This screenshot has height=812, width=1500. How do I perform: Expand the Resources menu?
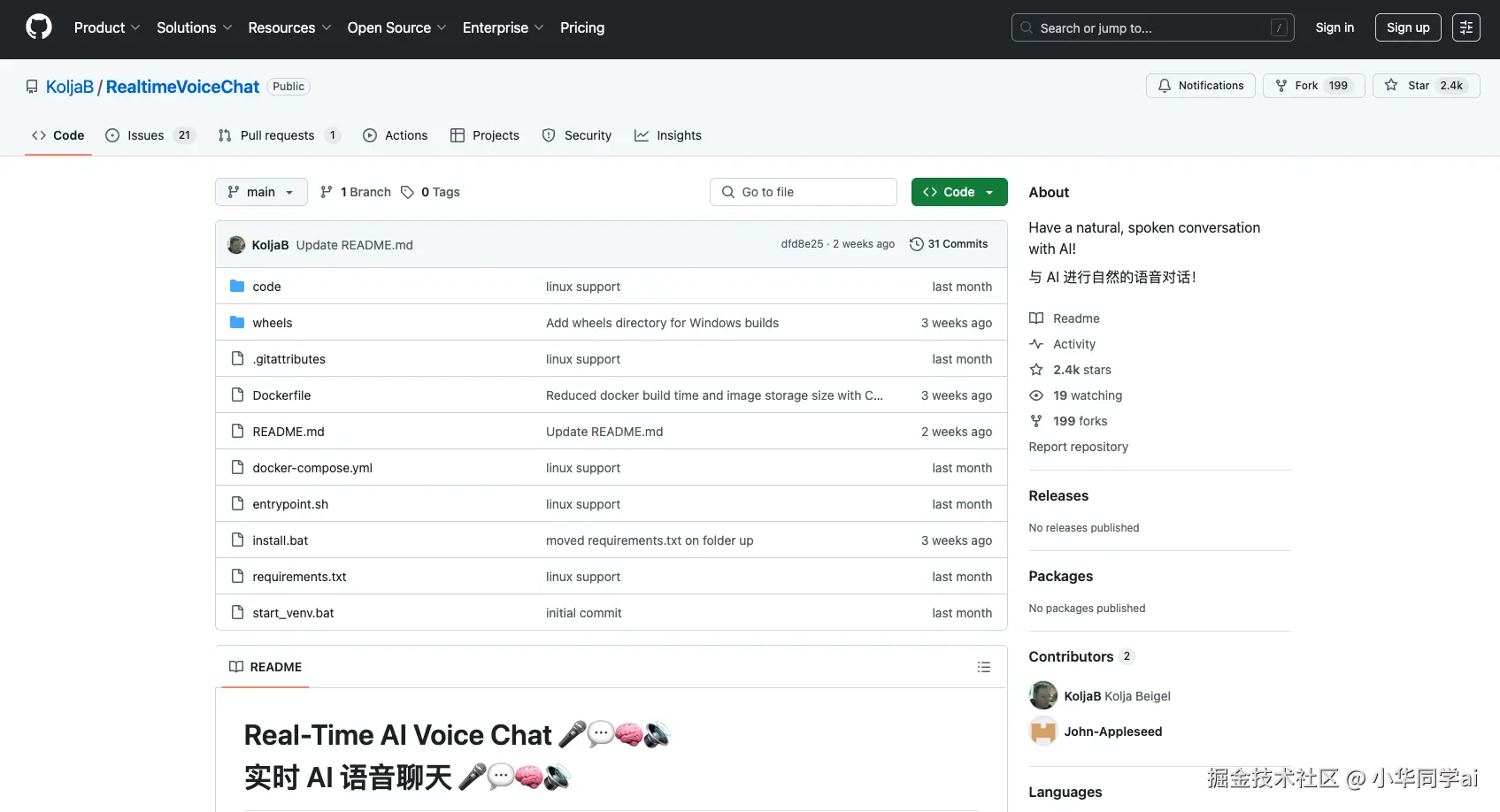(x=289, y=27)
